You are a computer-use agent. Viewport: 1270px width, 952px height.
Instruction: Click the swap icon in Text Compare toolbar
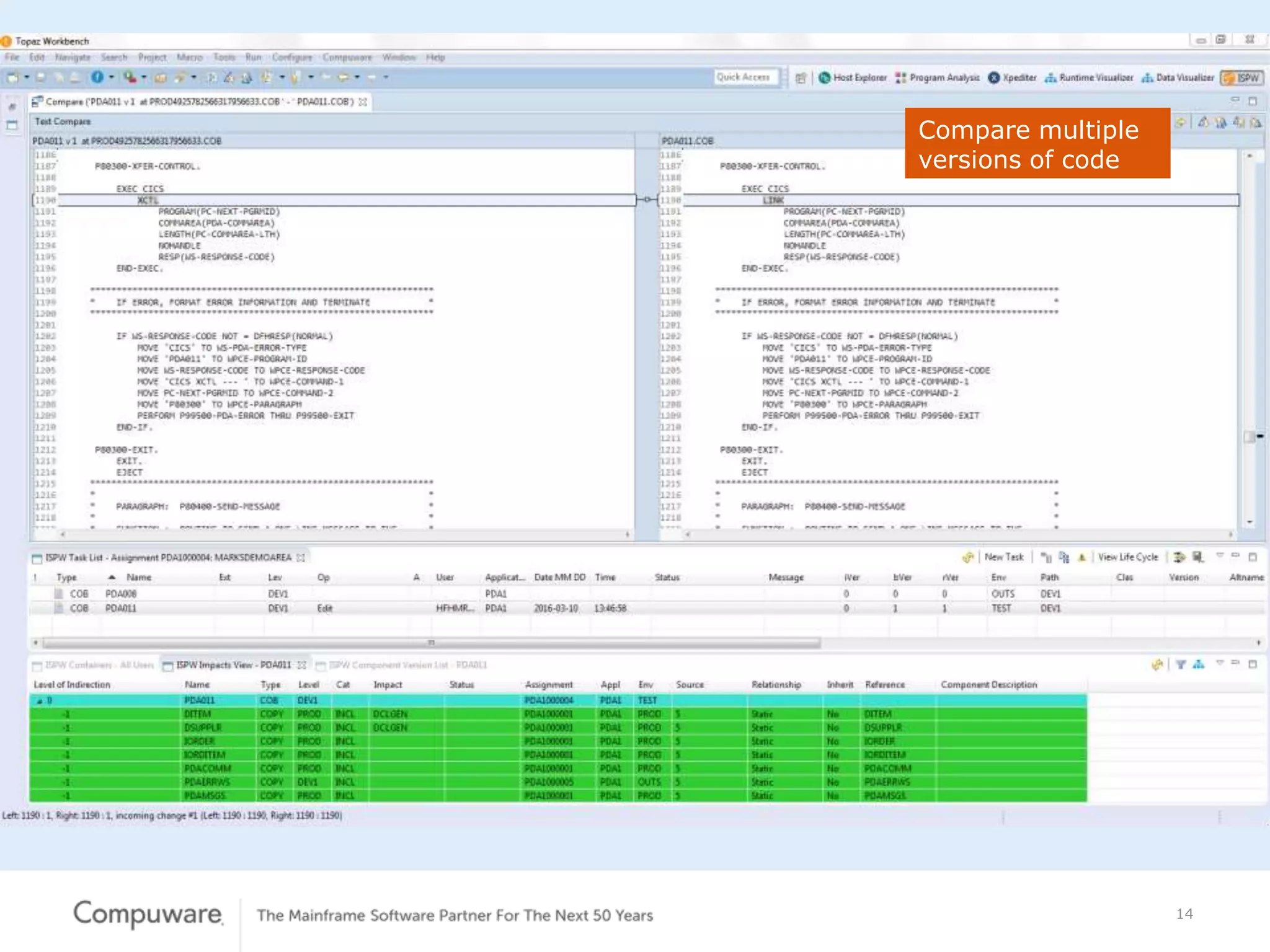(1180, 123)
